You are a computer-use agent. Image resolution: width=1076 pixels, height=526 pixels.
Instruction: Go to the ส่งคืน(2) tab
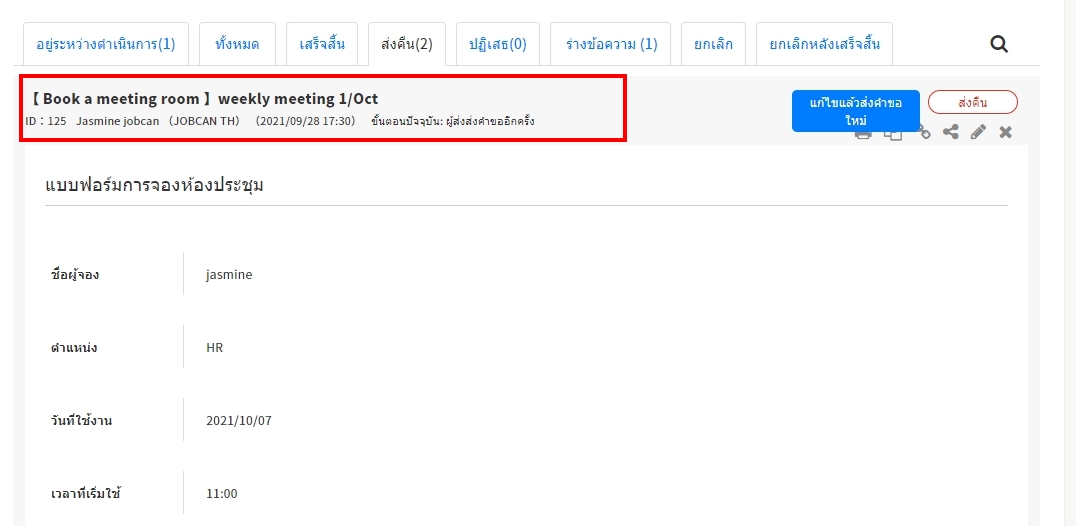407,44
